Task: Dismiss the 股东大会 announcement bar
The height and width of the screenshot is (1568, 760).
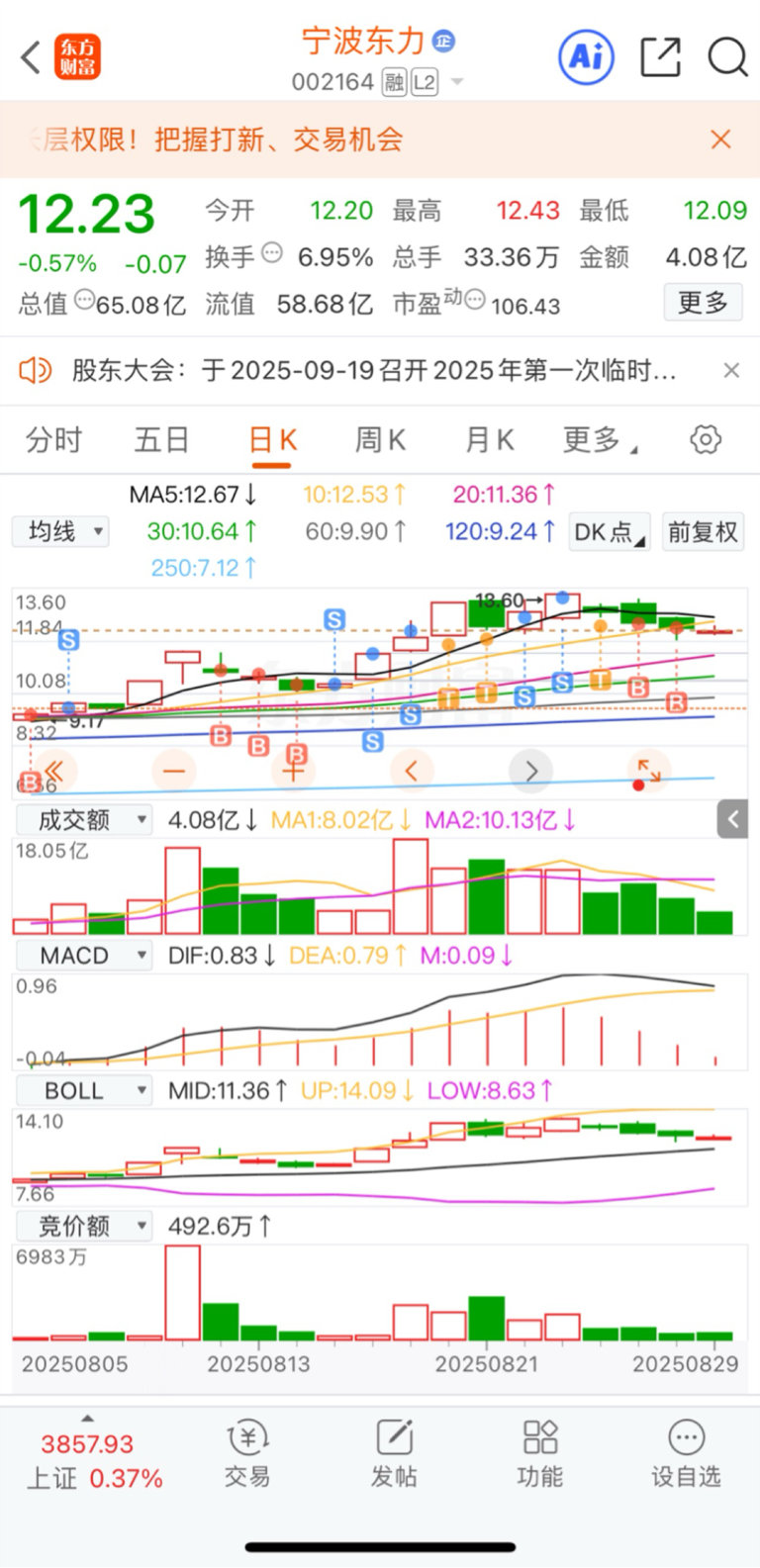Action: (731, 370)
